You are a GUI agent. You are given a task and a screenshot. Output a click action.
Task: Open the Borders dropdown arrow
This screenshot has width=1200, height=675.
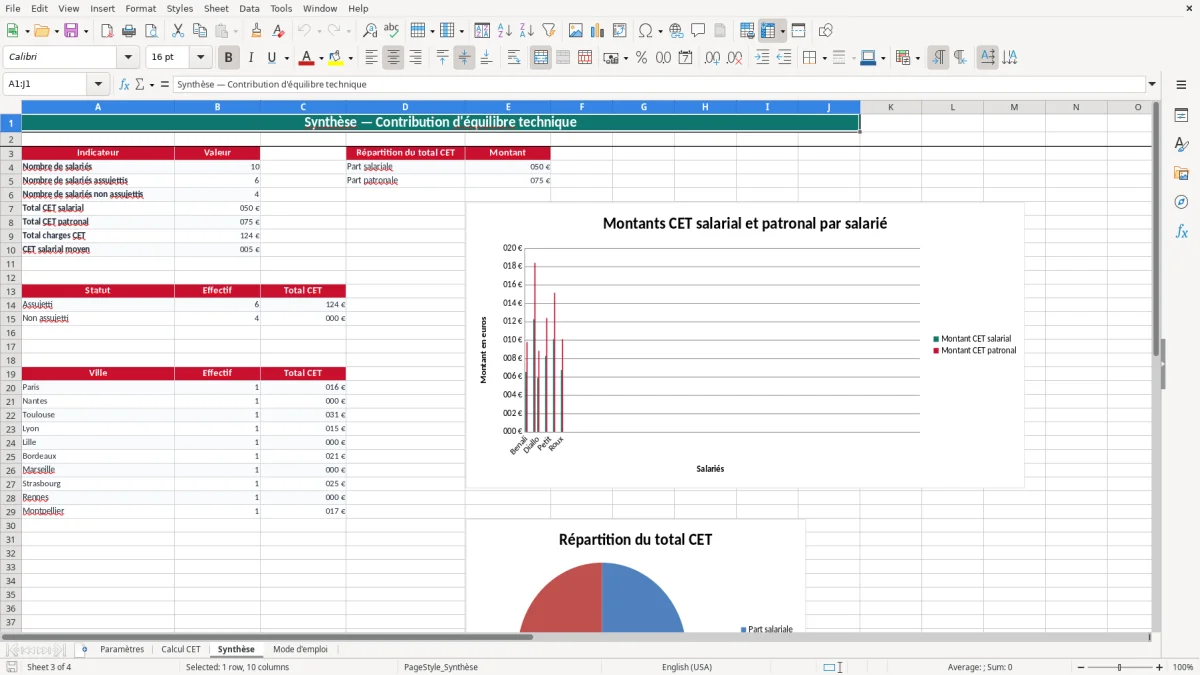click(x=824, y=58)
